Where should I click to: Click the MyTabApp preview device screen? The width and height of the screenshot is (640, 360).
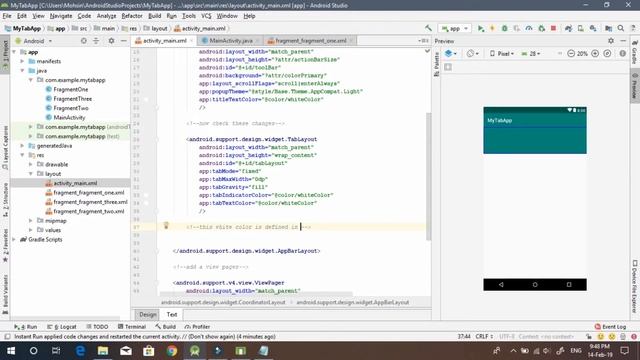[535, 199]
